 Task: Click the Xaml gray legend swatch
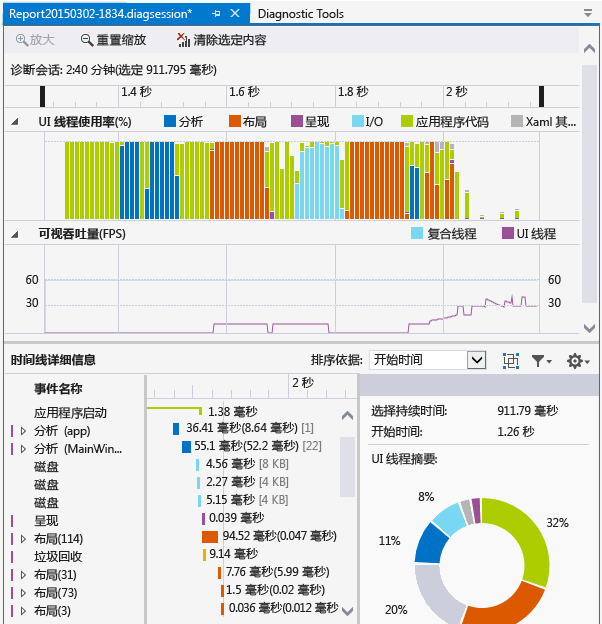(516, 121)
